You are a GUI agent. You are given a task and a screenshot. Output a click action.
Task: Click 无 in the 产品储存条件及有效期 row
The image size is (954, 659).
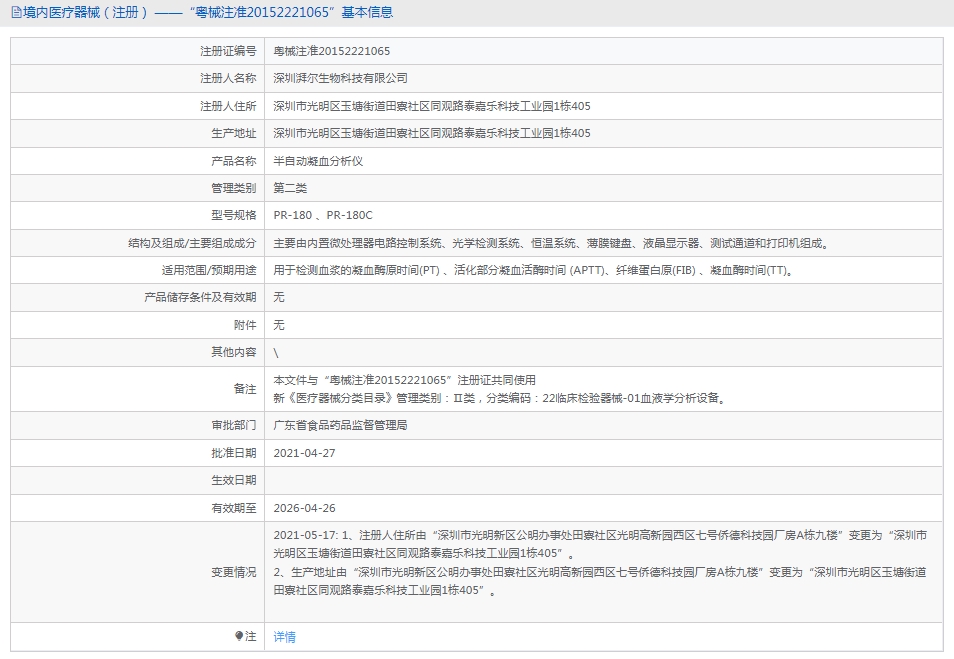click(279, 297)
